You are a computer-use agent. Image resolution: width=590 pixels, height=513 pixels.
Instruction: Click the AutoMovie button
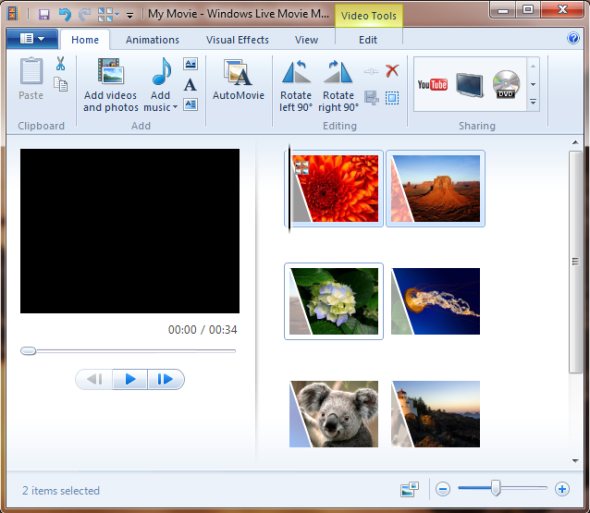pos(238,80)
